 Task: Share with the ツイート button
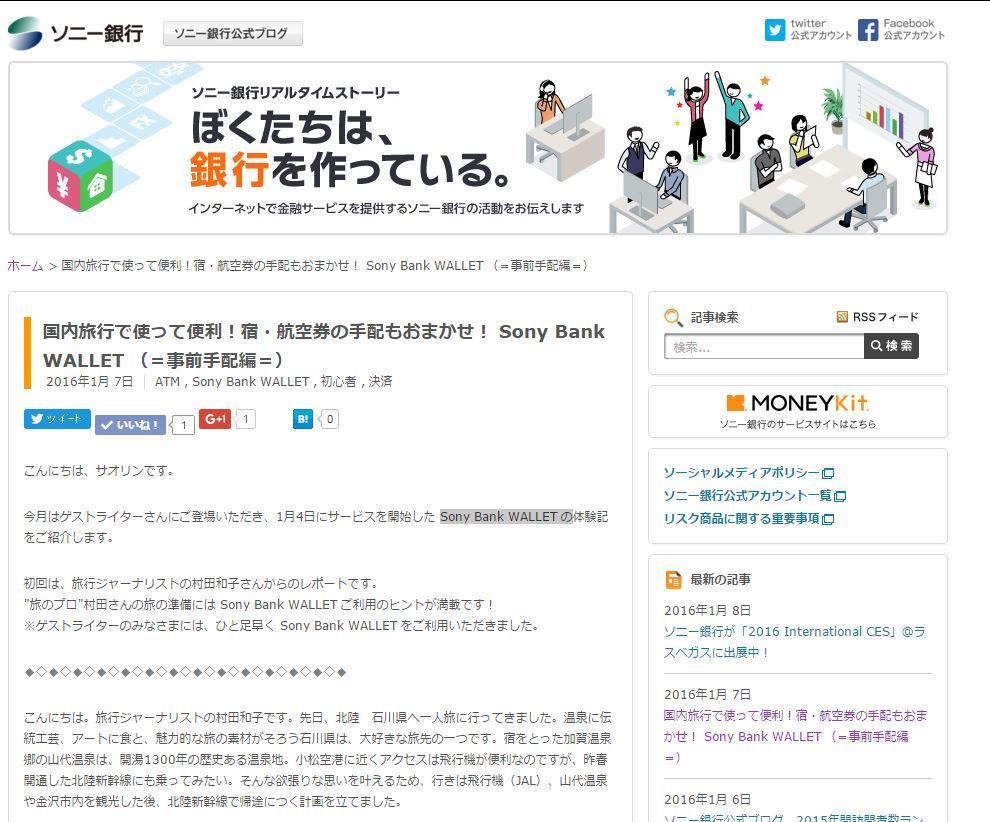[x=57, y=419]
